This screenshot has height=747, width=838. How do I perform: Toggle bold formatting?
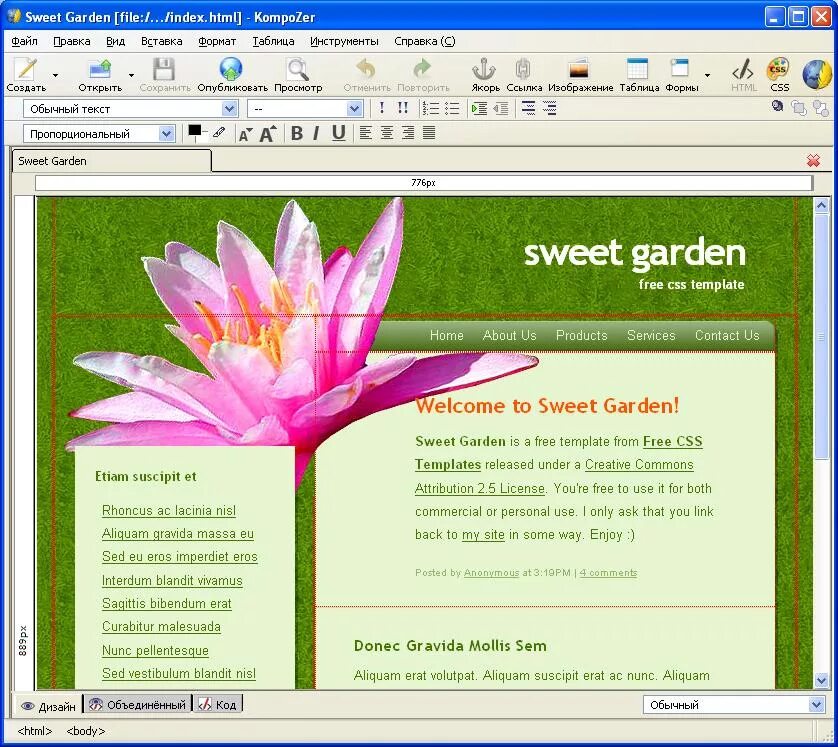(x=297, y=133)
